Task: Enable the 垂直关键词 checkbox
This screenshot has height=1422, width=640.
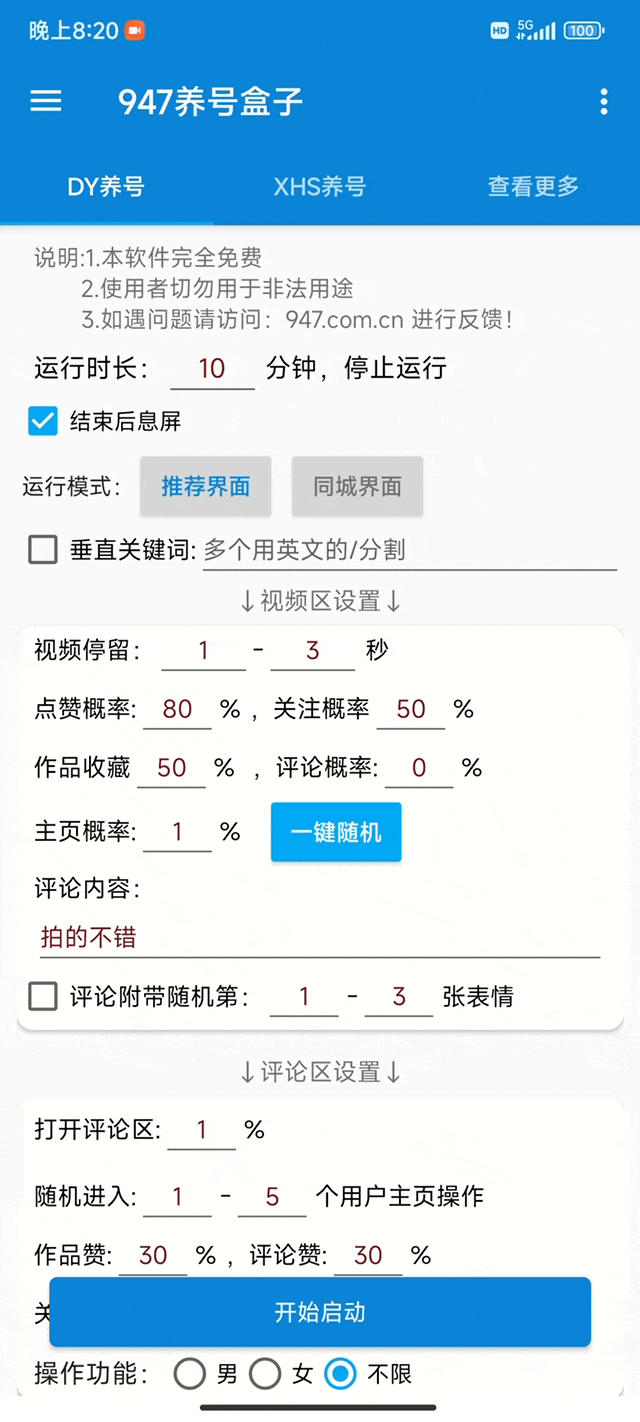Action: (43, 549)
